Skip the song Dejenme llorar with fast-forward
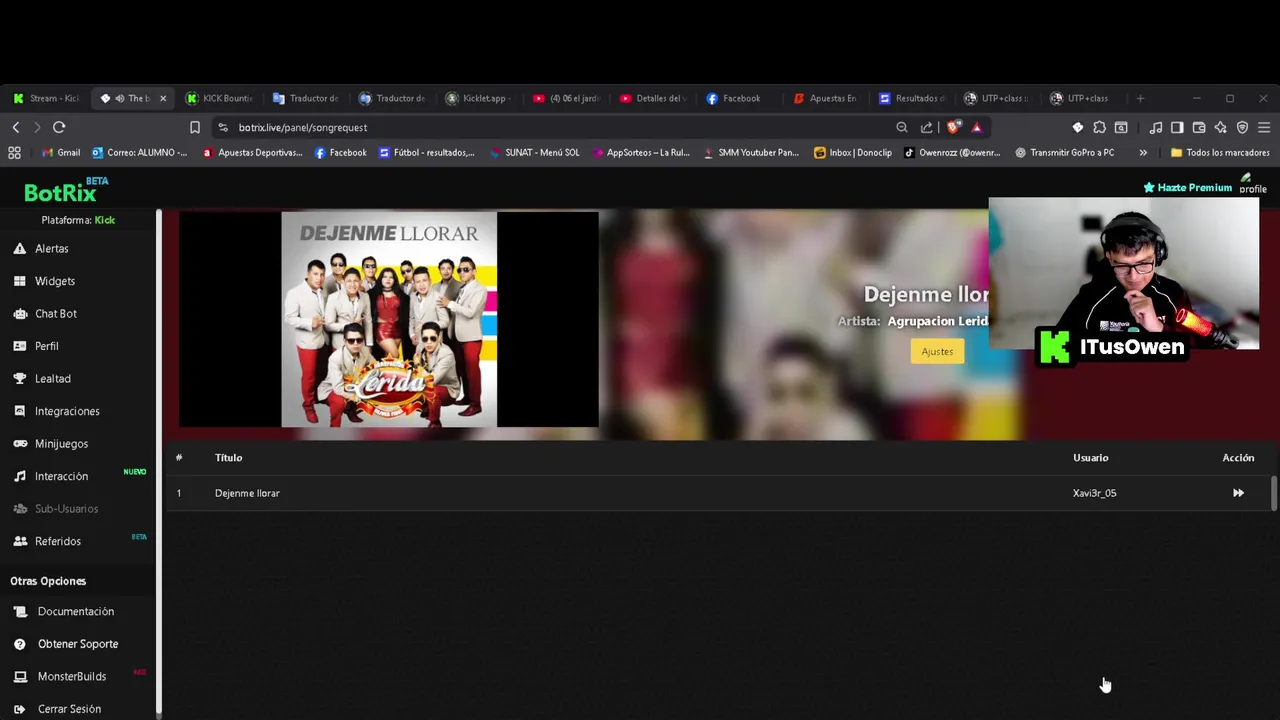 tap(1238, 493)
